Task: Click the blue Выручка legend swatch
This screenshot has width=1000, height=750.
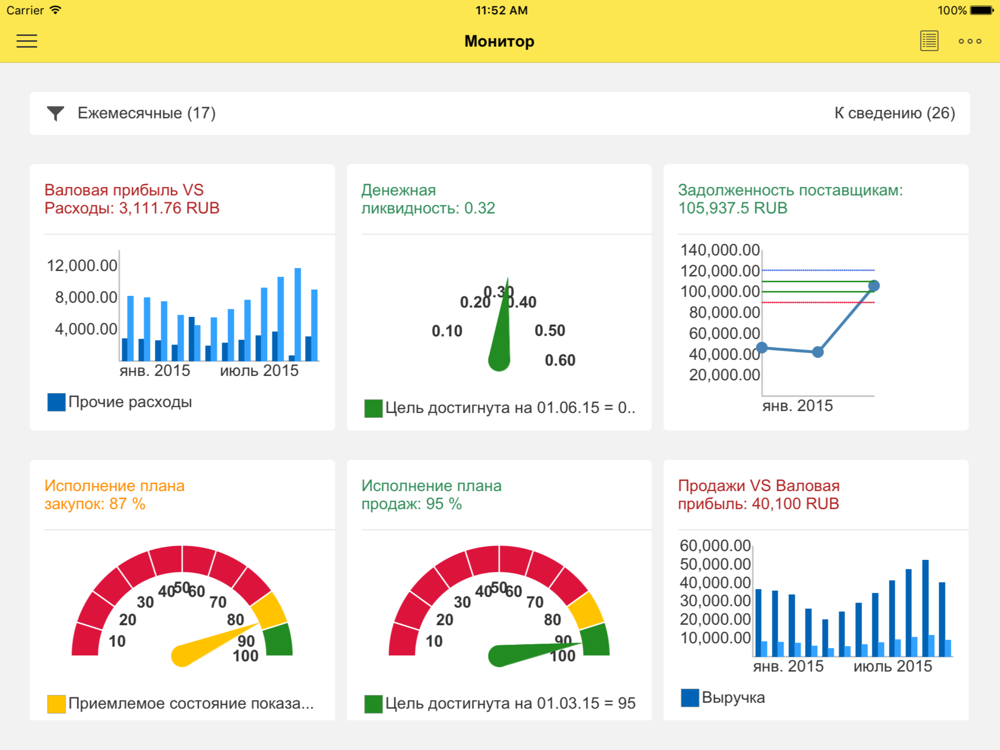Action: pyautogui.click(x=690, y=698)
